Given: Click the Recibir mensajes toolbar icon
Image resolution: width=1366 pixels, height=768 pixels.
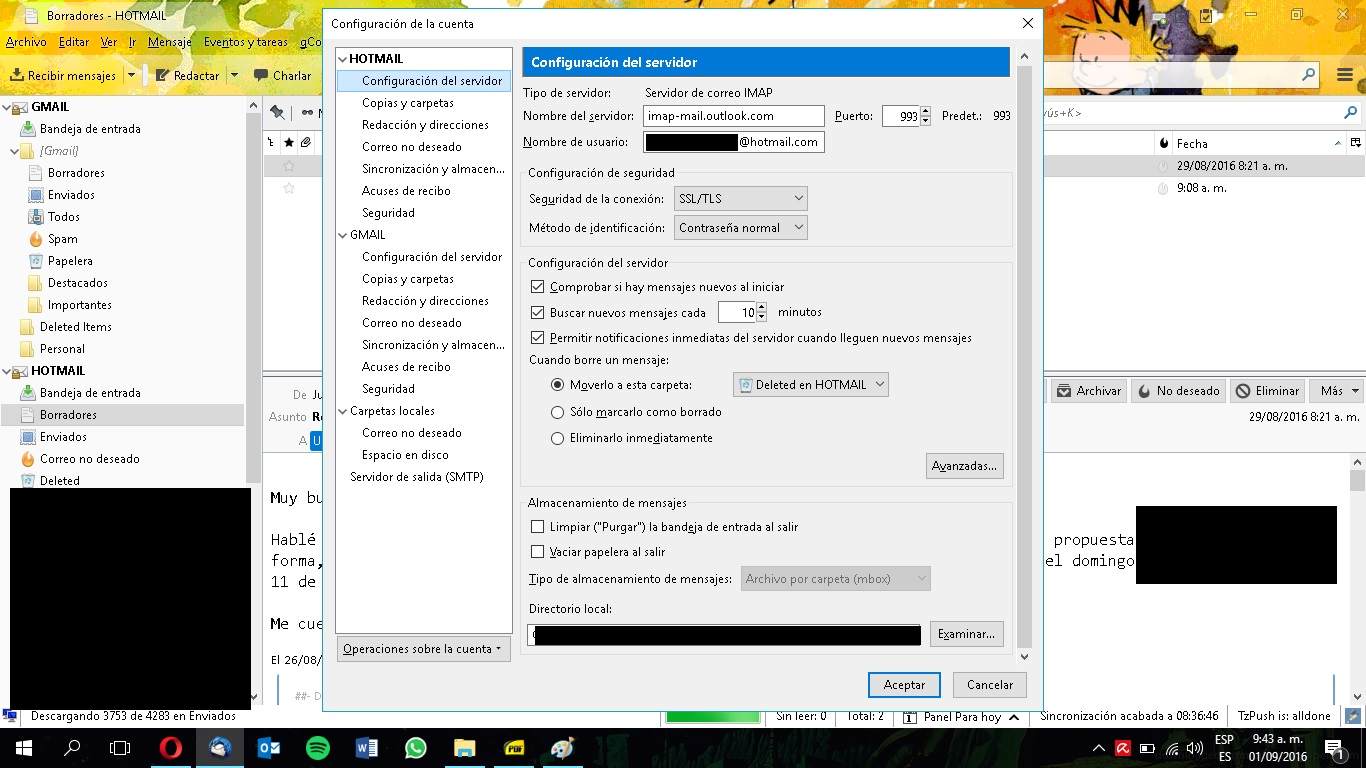Looking at the screenshot, I should pos(18,75).
